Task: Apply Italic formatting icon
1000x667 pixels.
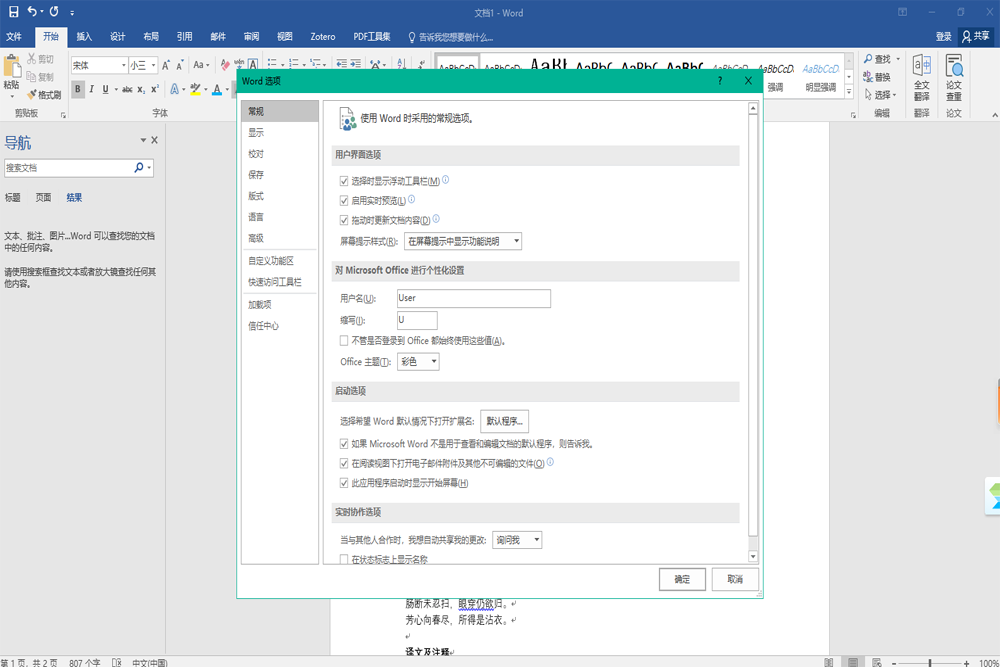Action: pos(92,89)
